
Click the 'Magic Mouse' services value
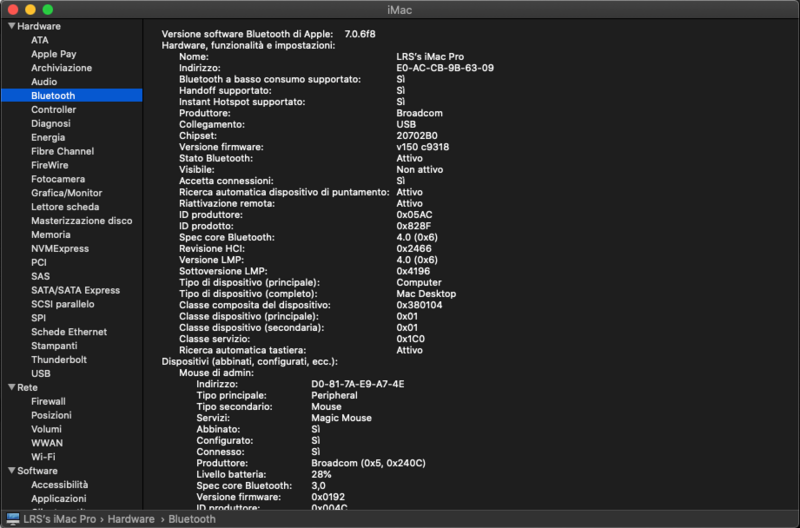[x=341, y=418]
